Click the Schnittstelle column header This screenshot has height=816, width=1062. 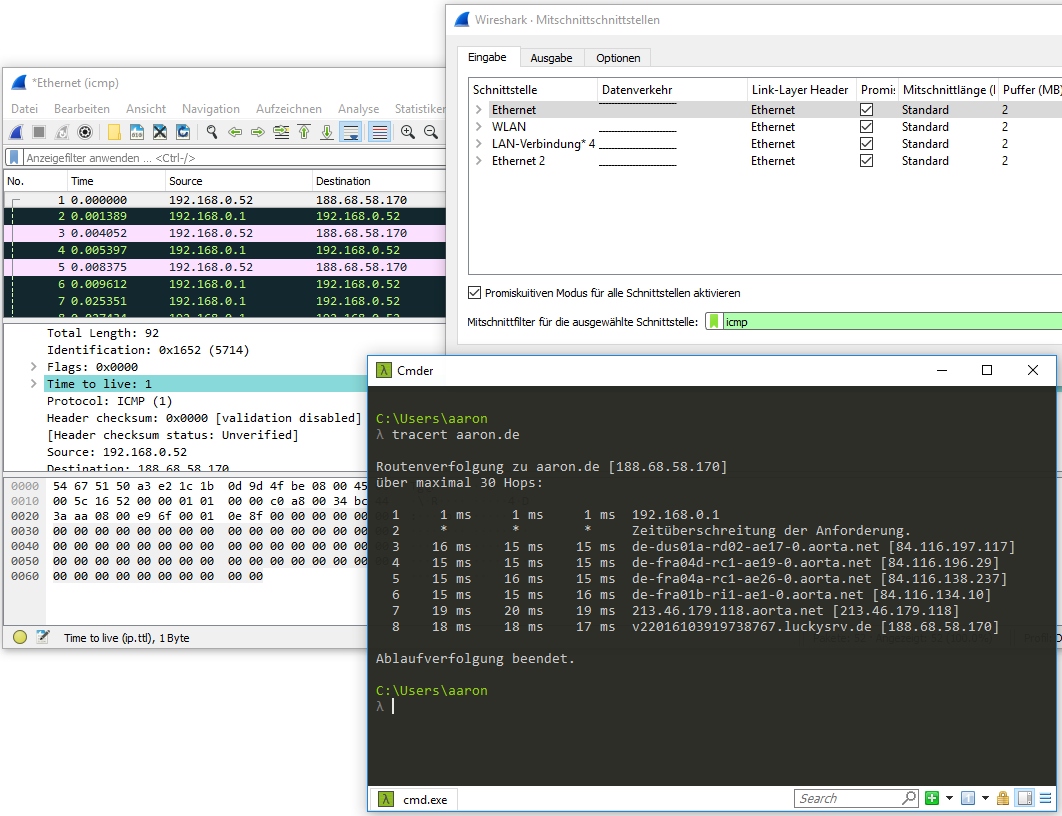[533, 89]
